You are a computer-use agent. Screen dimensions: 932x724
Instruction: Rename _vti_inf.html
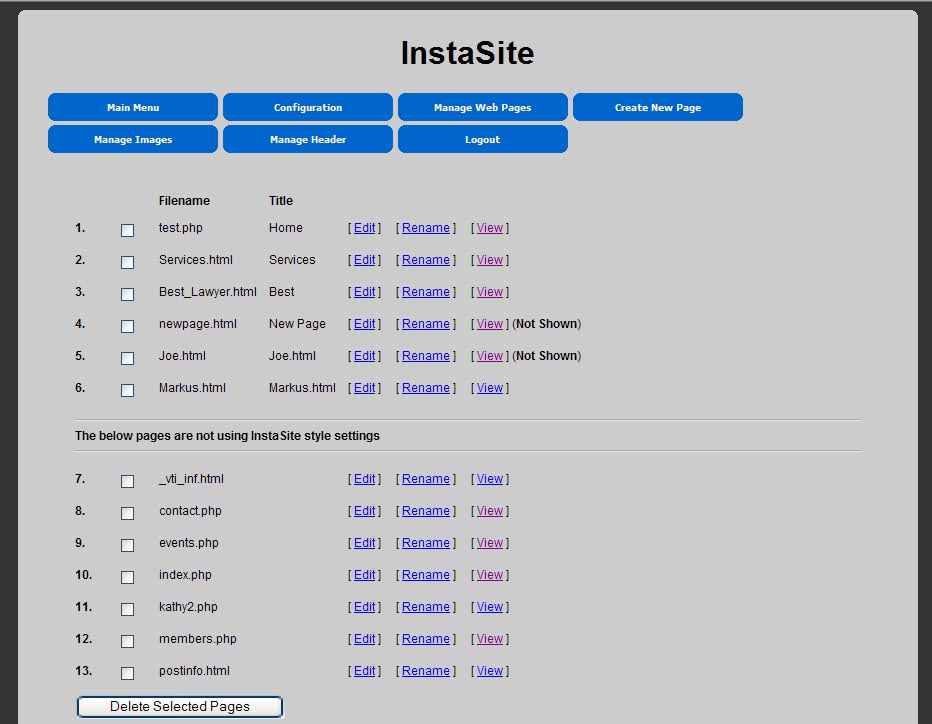pos(426,479)
